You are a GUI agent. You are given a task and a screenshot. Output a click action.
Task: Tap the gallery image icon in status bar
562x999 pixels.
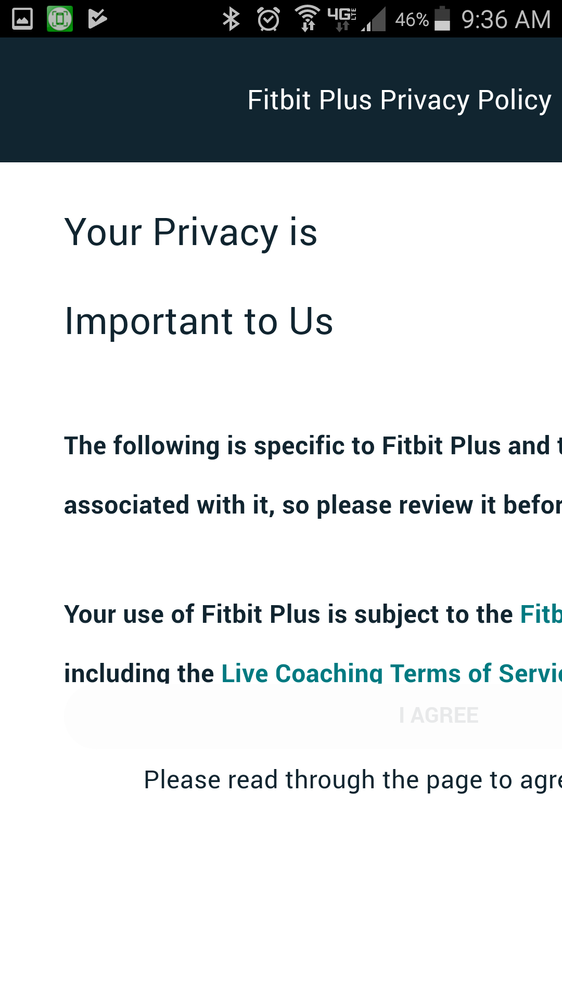point(22,19)
